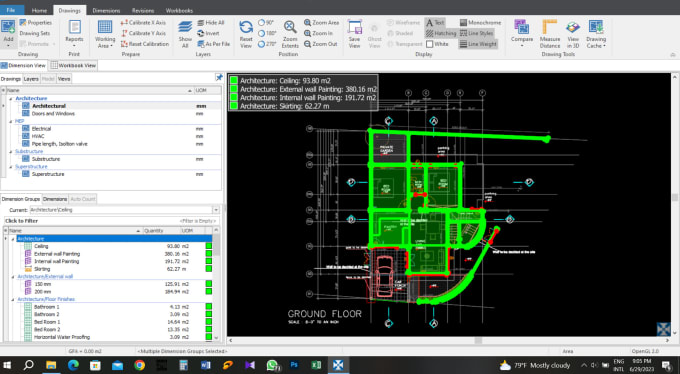Open the Current dimension group dropdown
The width and height of the screenshot is (680, 374).
[216, 210]
